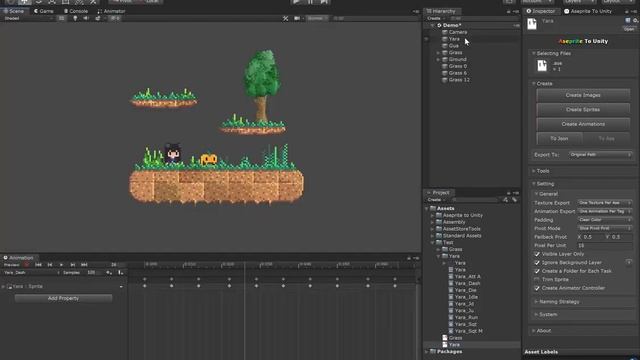Add keyframe using the Animation toolbar icon
Image resolution: width=640 pixels, height=360 pixels.
pos(109,272)
